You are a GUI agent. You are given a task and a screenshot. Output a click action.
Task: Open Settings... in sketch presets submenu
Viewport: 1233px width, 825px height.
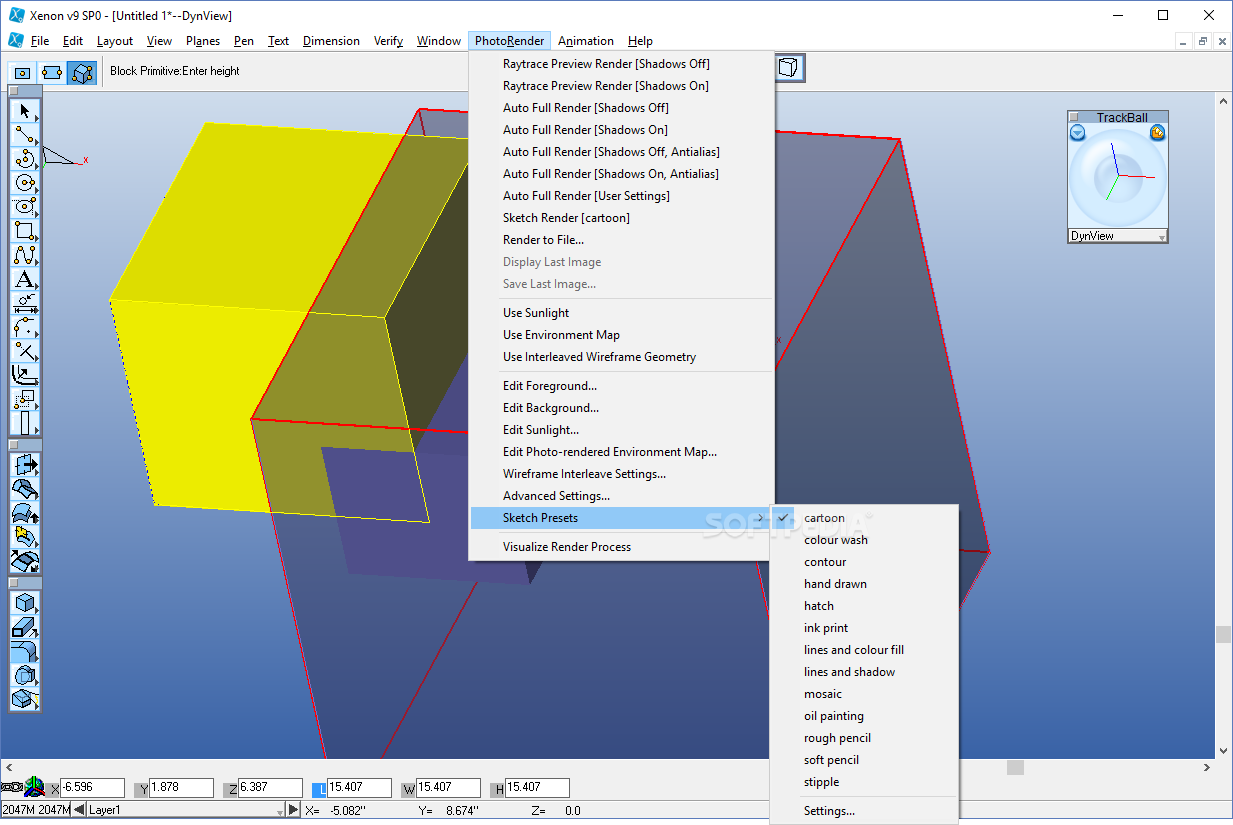pos(865,811)
